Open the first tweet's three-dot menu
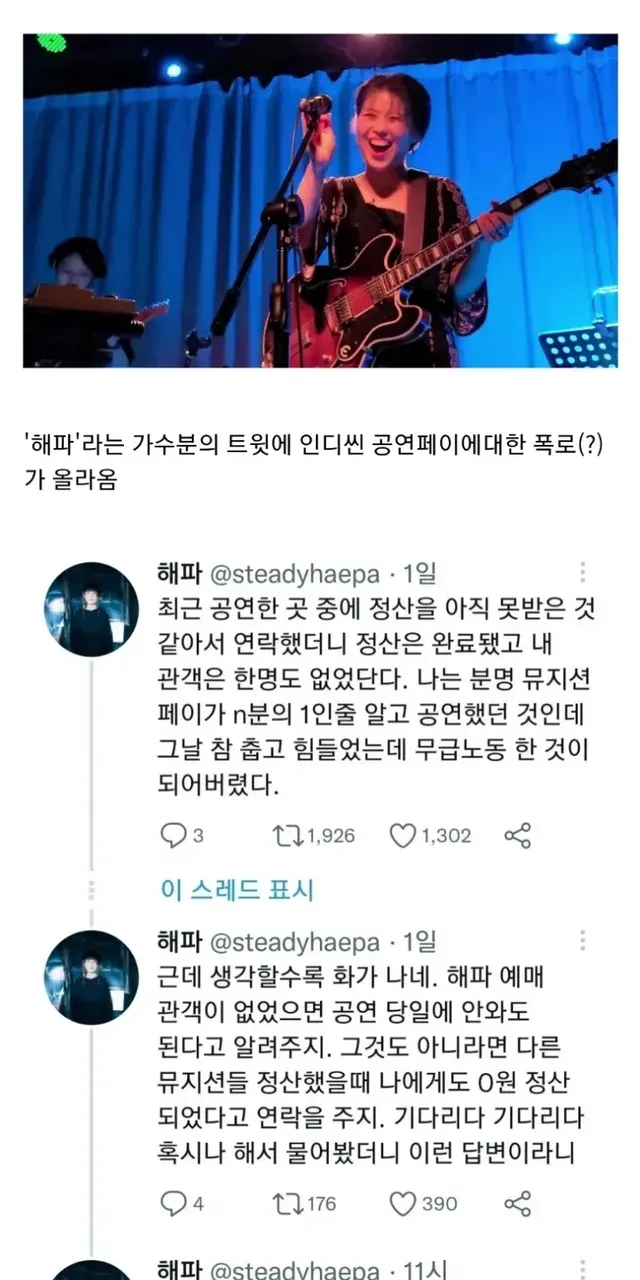This screenshot has width=640, height=1280. tap(582, 573)
